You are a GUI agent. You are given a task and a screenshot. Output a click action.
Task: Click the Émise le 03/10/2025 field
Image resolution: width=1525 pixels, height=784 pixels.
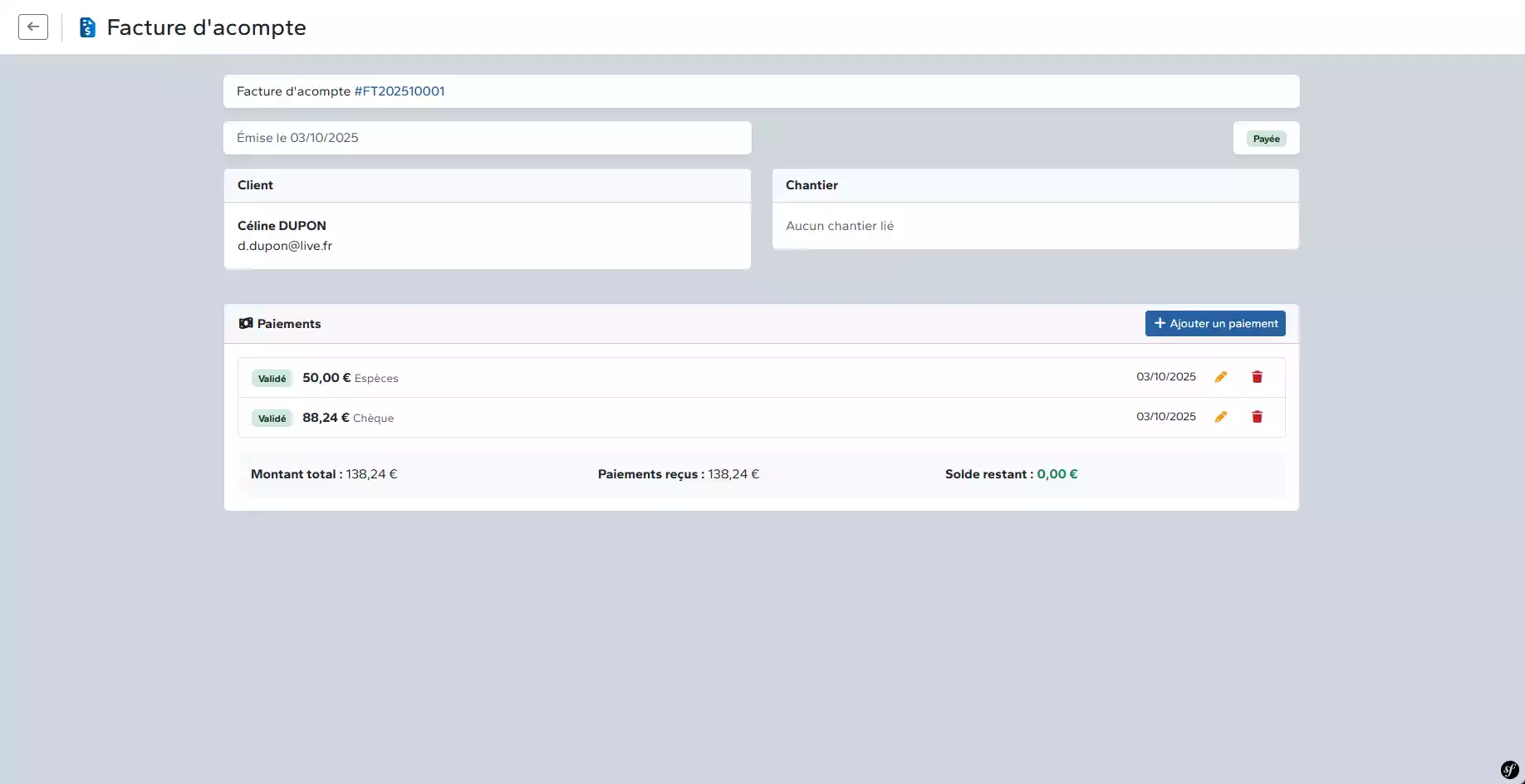pyautogui.click(x=487, y=138)
